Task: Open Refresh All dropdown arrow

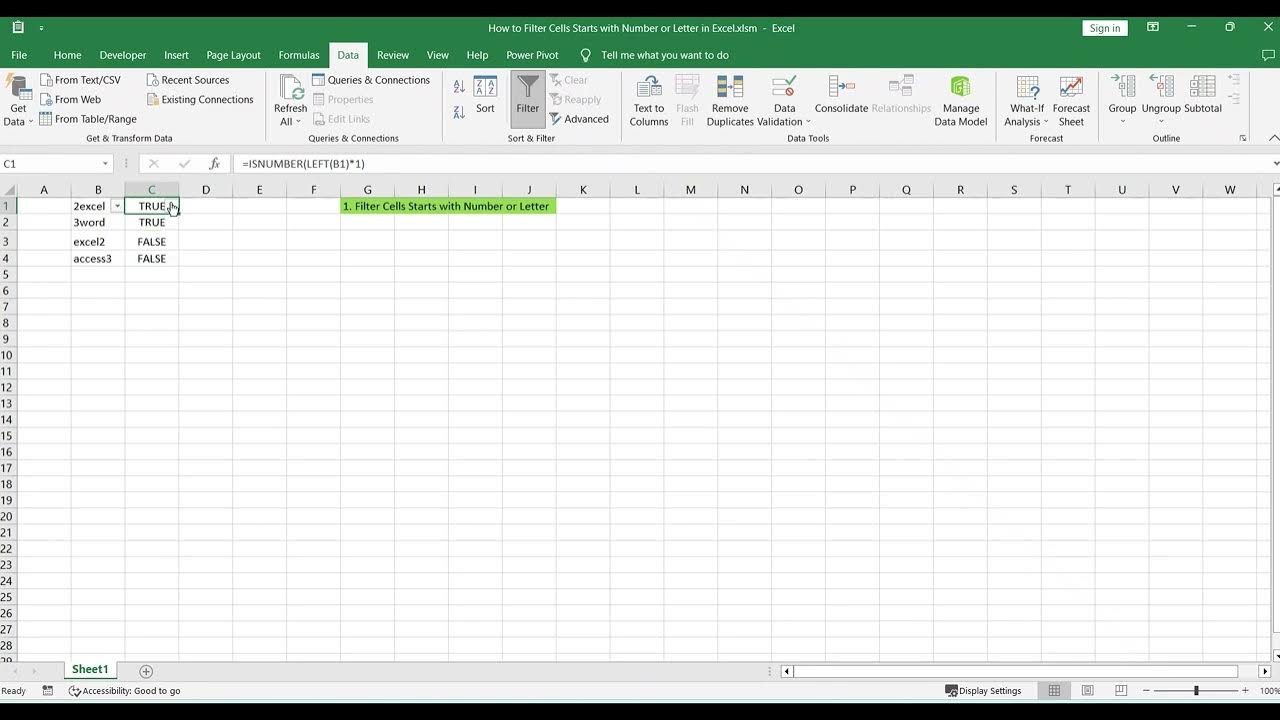Action: [x=298, y=122]
